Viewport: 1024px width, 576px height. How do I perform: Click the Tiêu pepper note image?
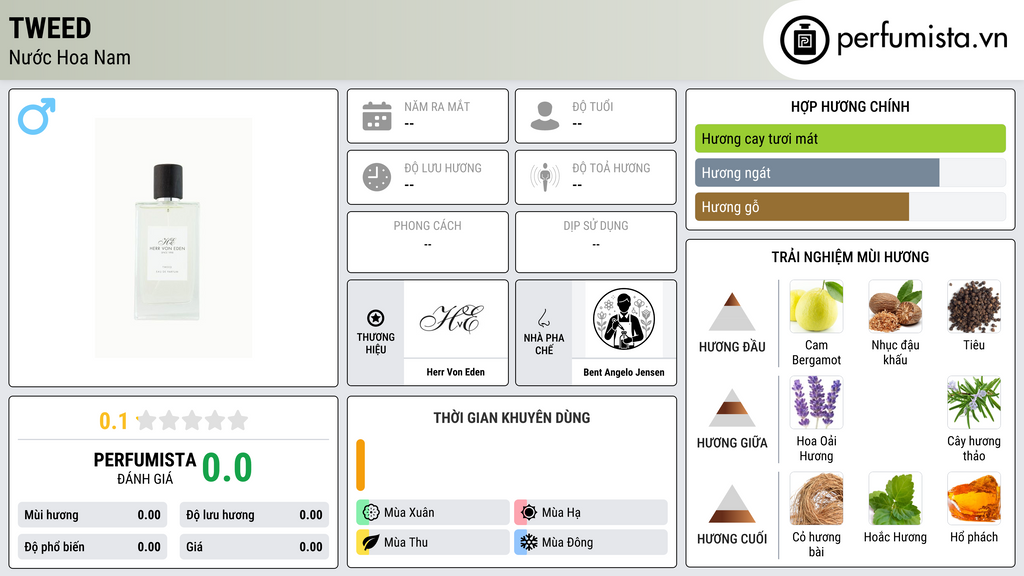pos(974,307)
